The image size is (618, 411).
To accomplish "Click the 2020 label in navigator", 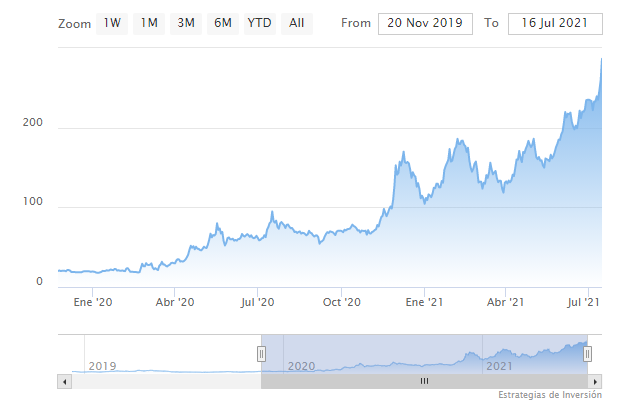I will (301, 366).
